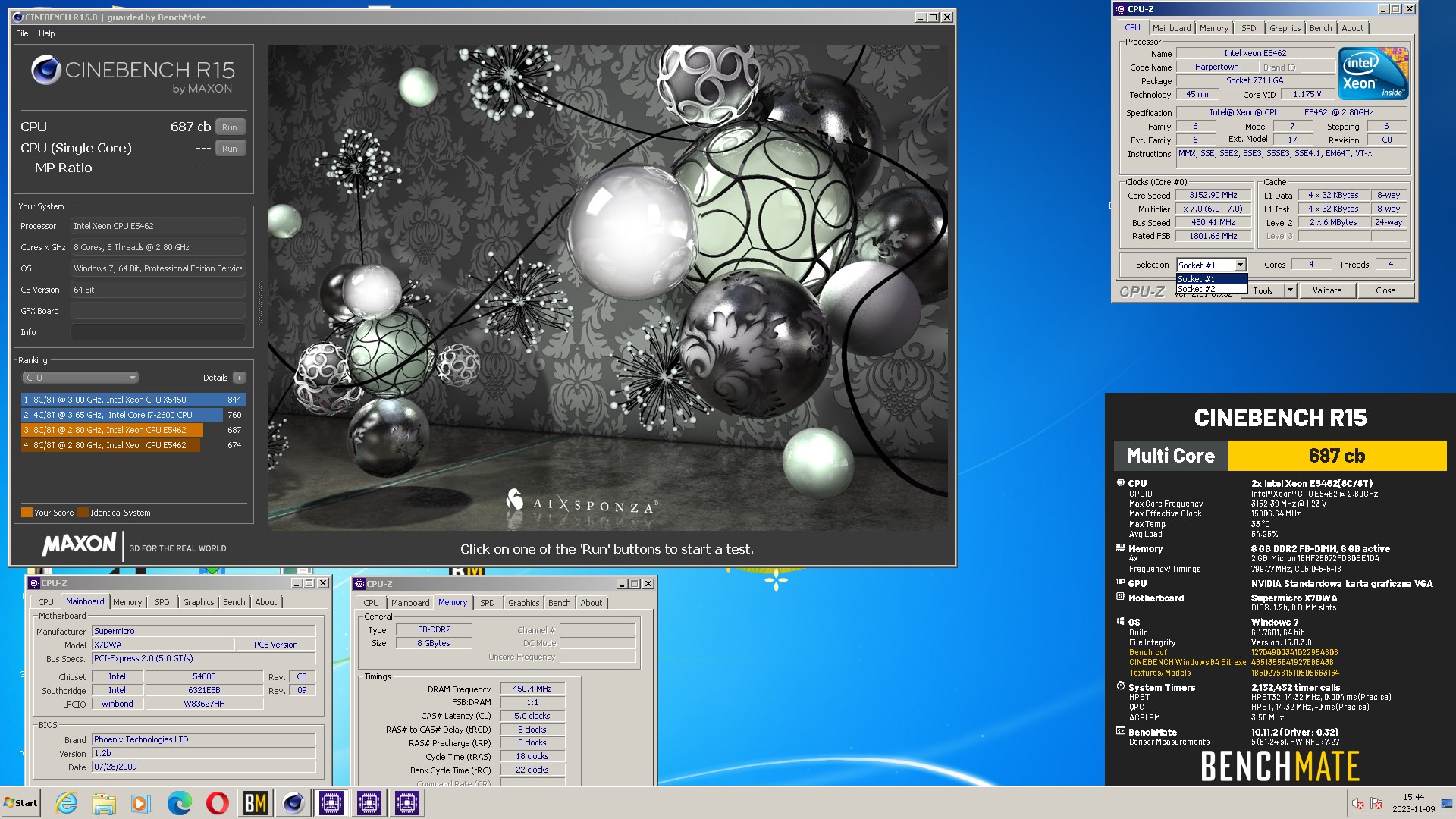Screen dimensions: 1456x819
Task: Open About tab in CPU-Z Memory window
Action: (591, 603)
